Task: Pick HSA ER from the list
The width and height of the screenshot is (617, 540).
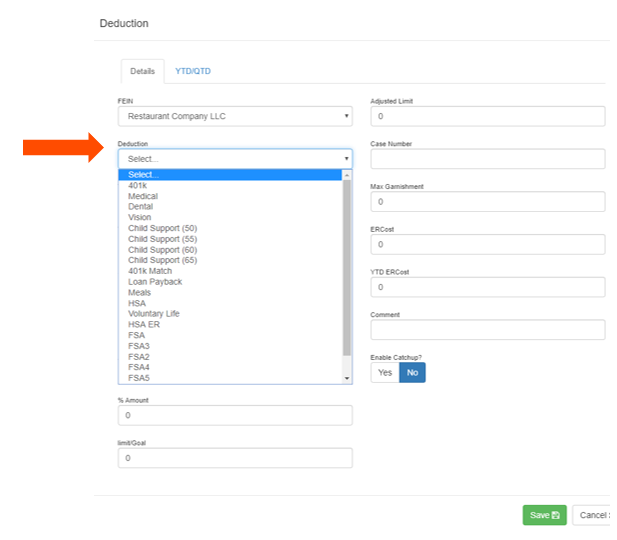Action: pyautogui.click(x=230, y=324)
